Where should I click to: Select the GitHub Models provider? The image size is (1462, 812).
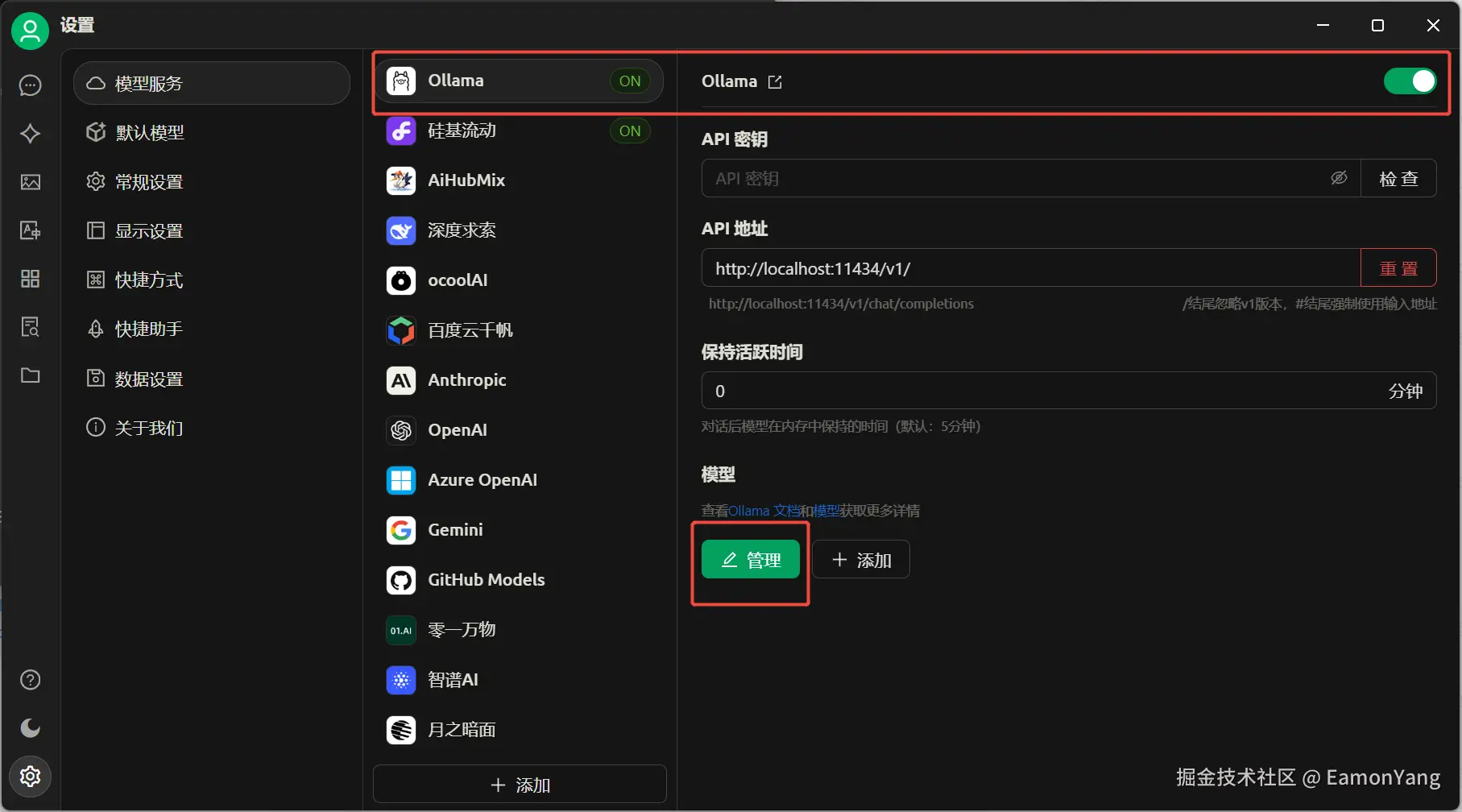520,580
